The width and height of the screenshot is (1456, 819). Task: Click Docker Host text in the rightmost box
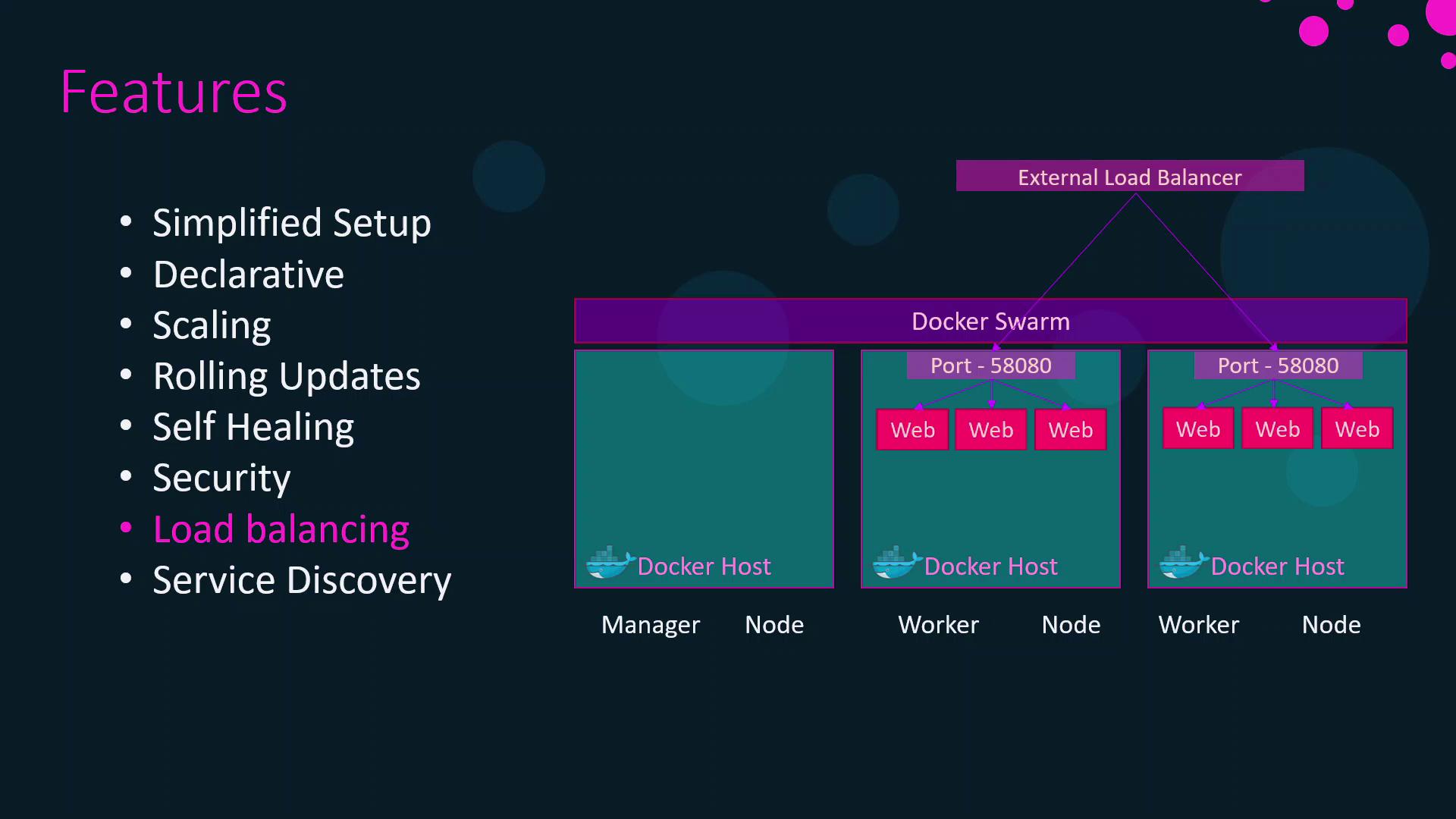1277,566
